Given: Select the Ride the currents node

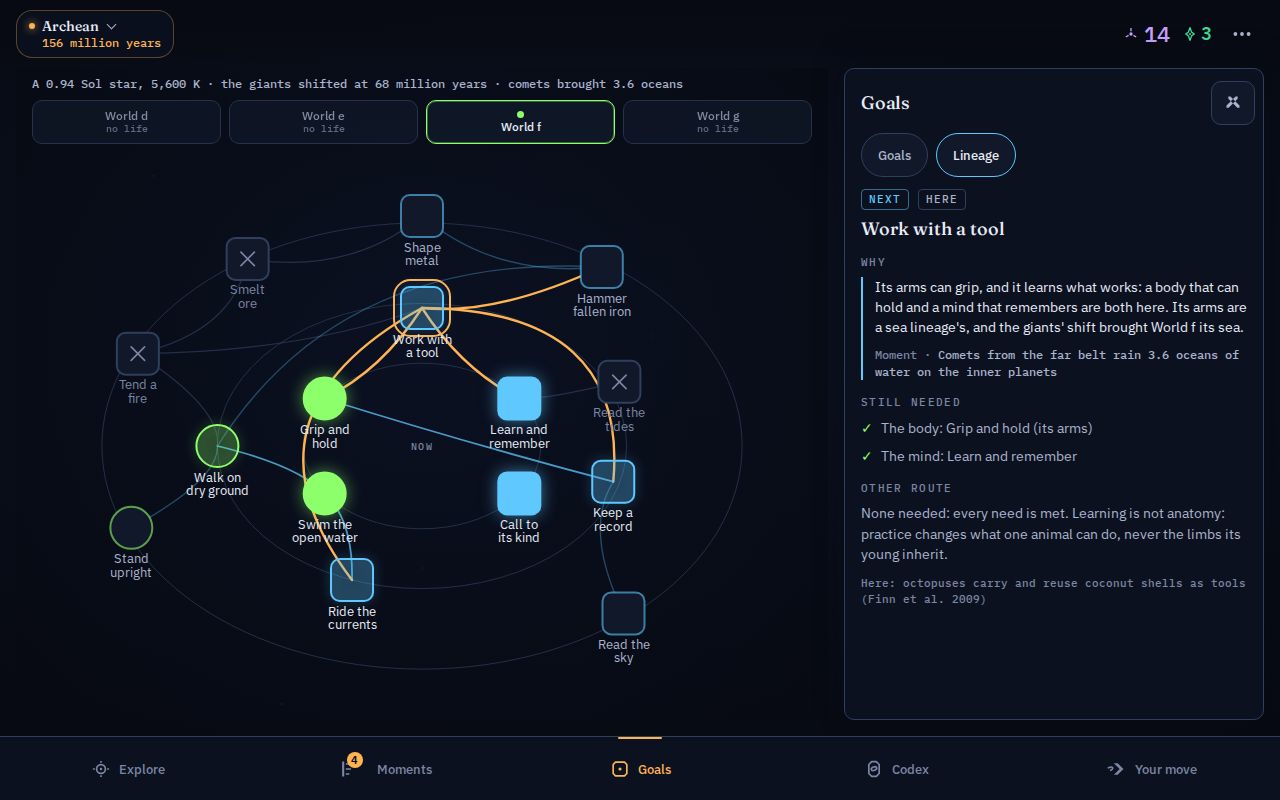Looking at the screenshot, I should (x=352, y=580).
